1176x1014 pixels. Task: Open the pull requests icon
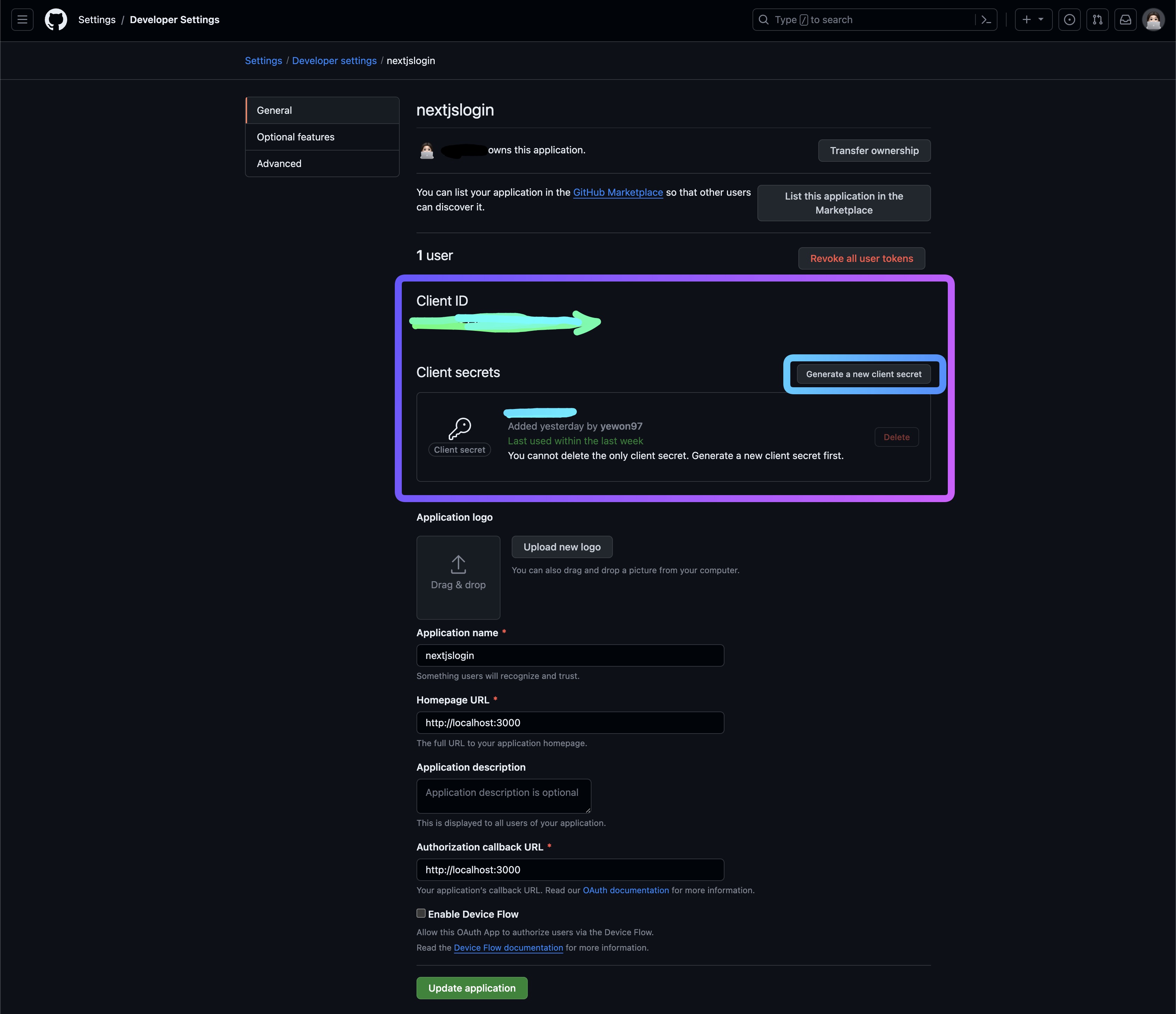[1097, 20]
